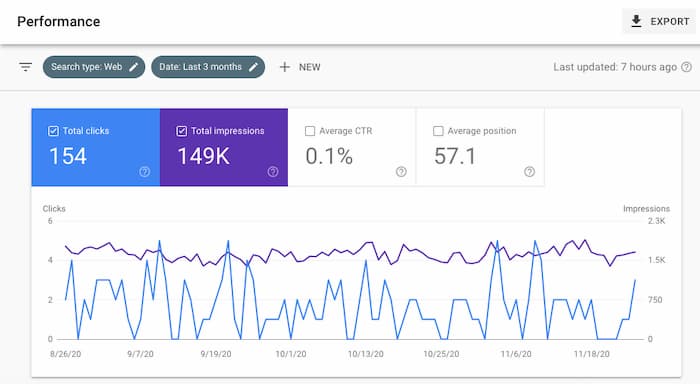This screenshot has width=700, height=384.
Task: Select the Average CTR 0.1% card
Action: click(x=352, y=147)
